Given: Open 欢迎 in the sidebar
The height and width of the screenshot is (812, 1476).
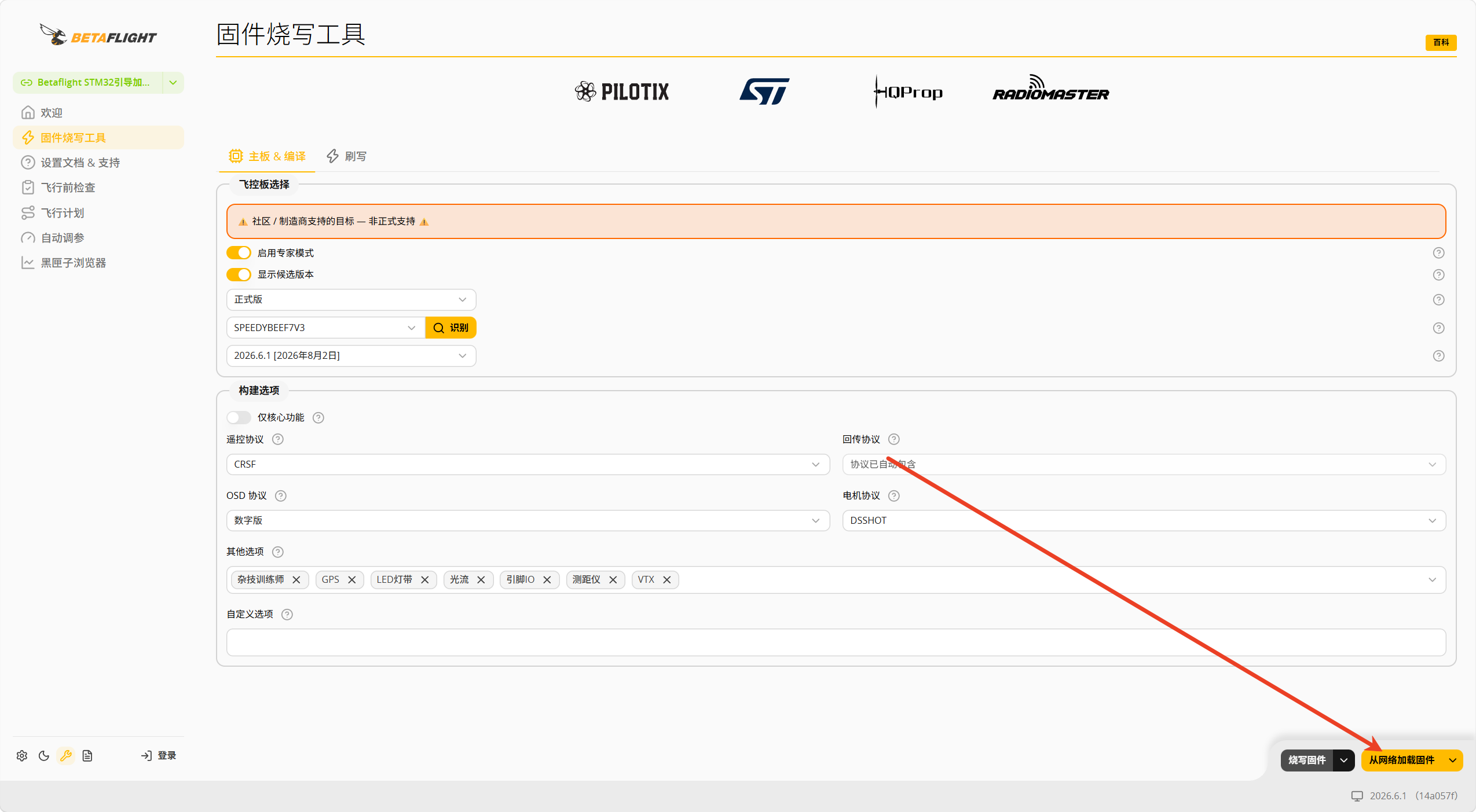Looking at the screenshot, I should pos(98,112).
